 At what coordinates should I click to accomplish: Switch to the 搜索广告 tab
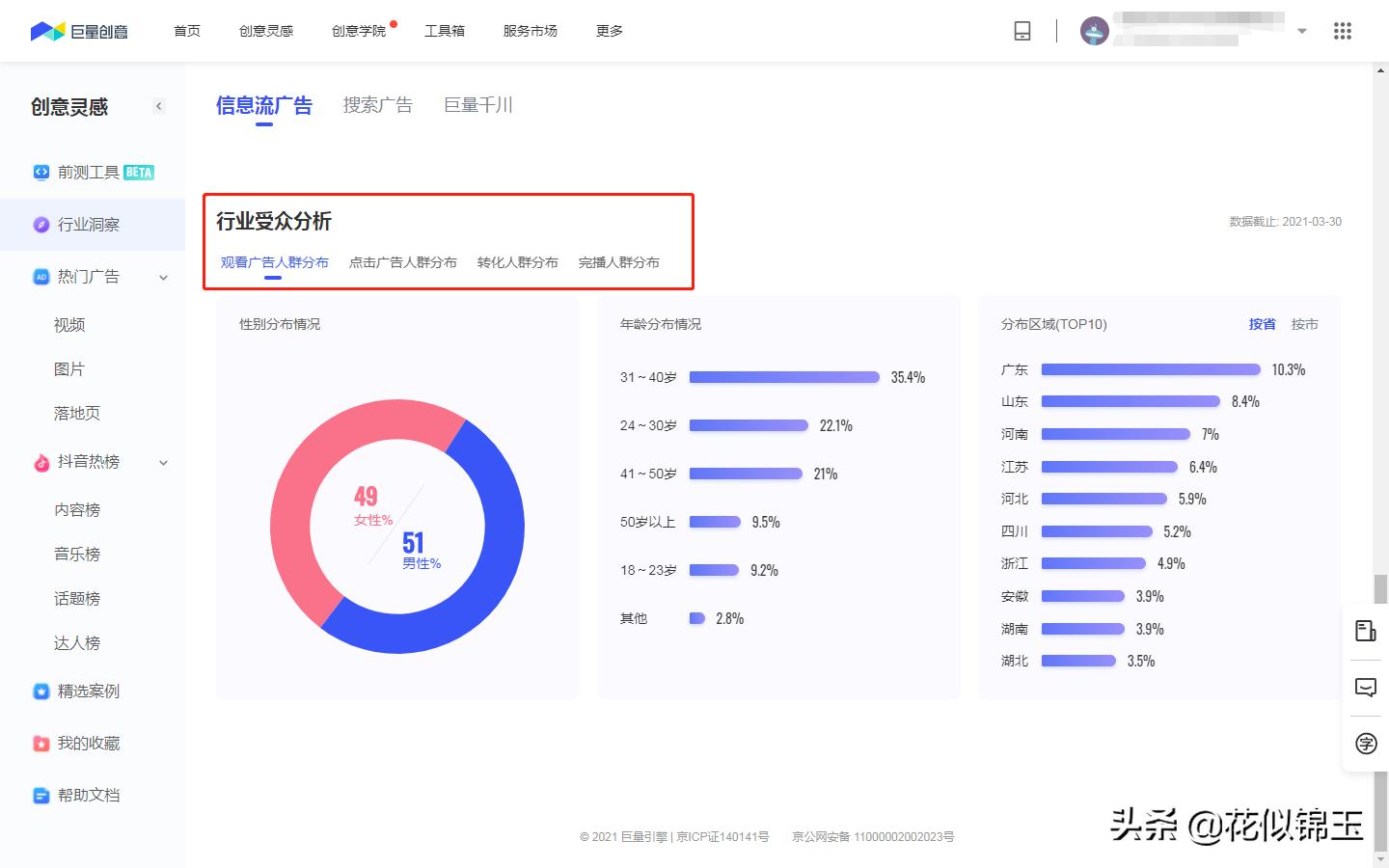377,104
